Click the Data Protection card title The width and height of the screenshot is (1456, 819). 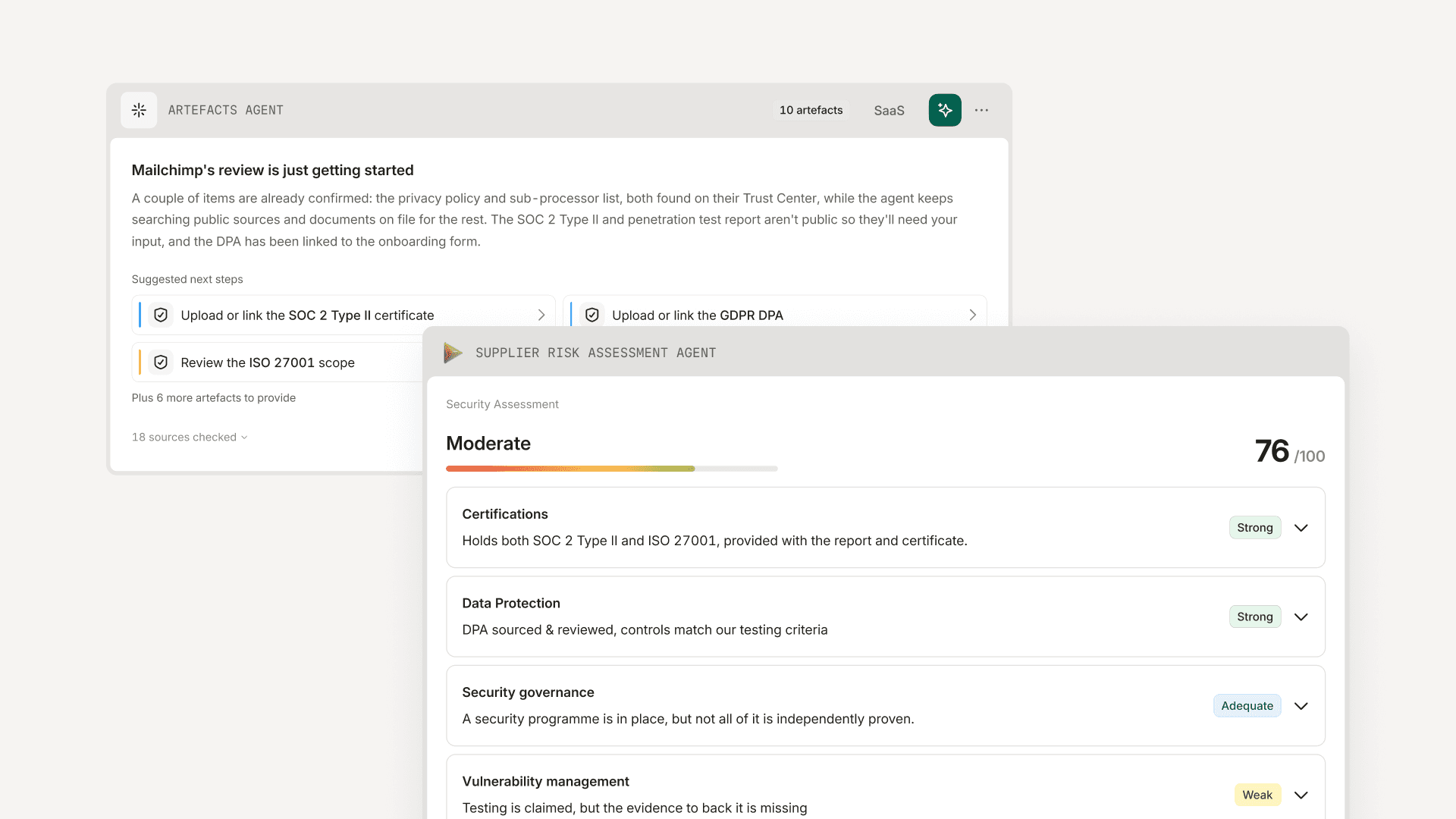[511, 603]
